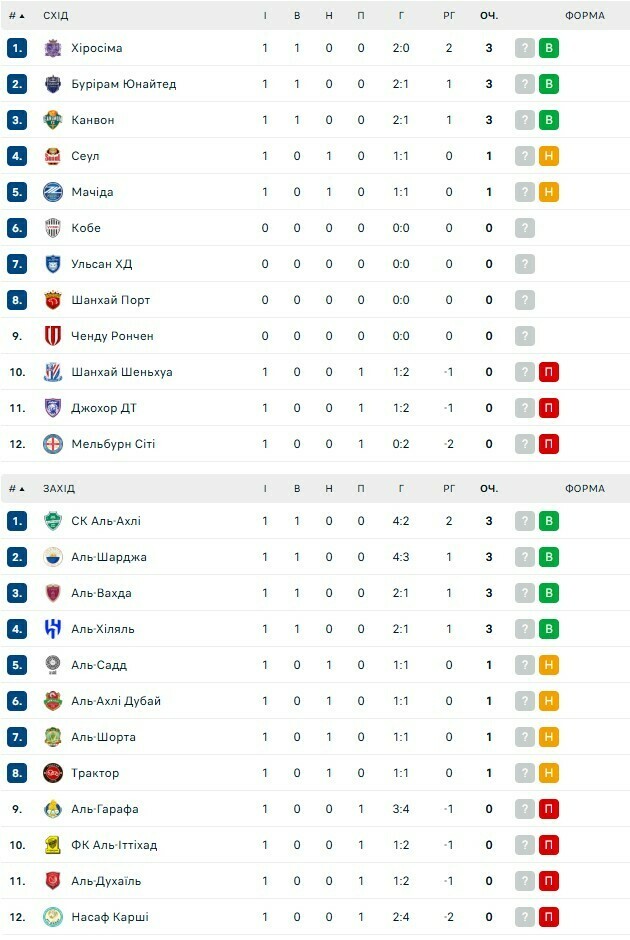Viewport: 630px width, 940px height.
Task: Click the green В form badge for Канвон
Action: (x=548, y=120)
